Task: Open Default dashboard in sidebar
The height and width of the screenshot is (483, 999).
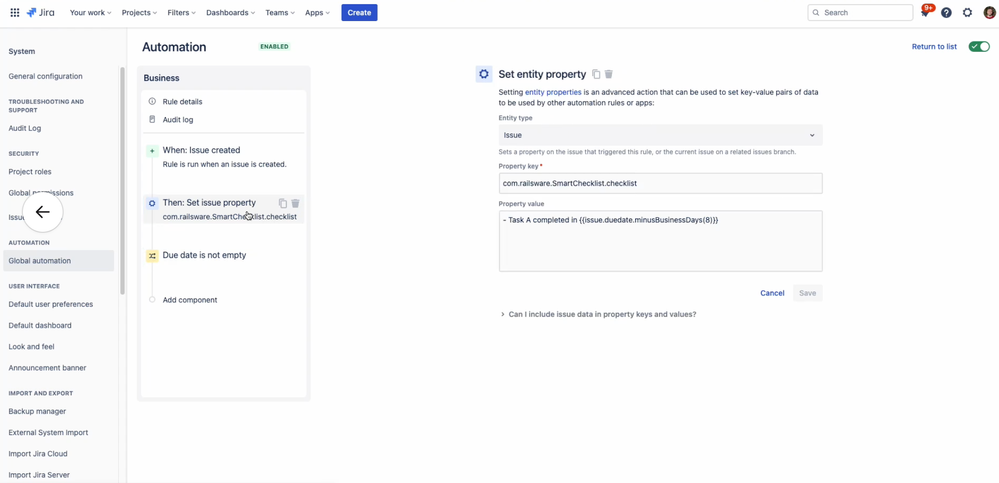Action: pos(40,326)
